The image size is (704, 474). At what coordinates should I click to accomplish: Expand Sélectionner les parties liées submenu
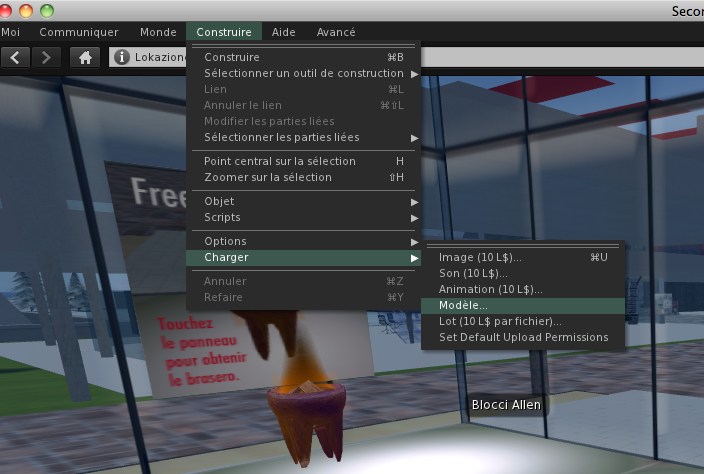coord(304,137)
